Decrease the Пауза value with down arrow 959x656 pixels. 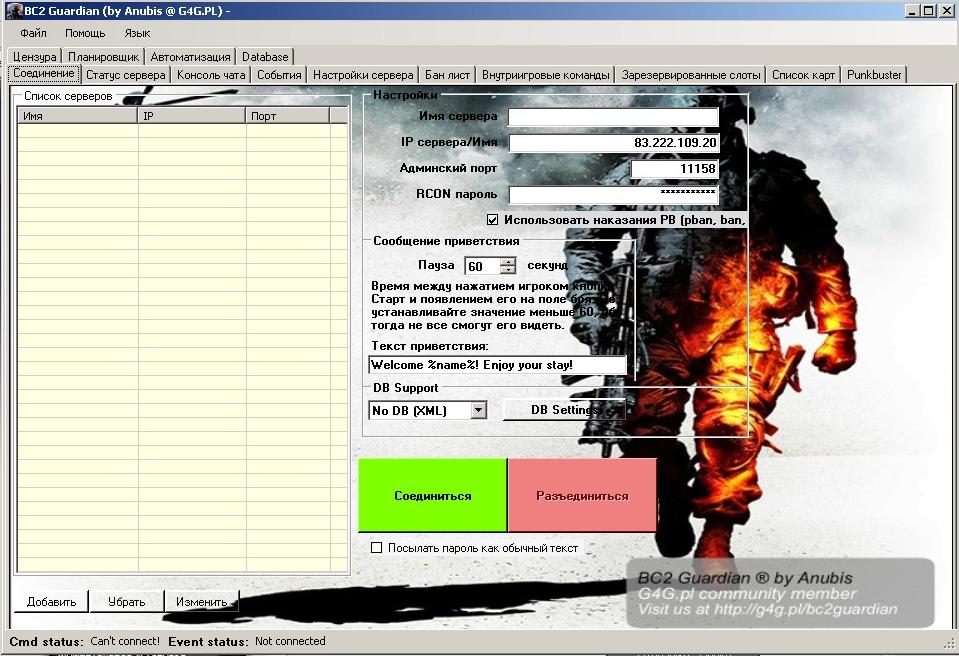tap(508, 270)
